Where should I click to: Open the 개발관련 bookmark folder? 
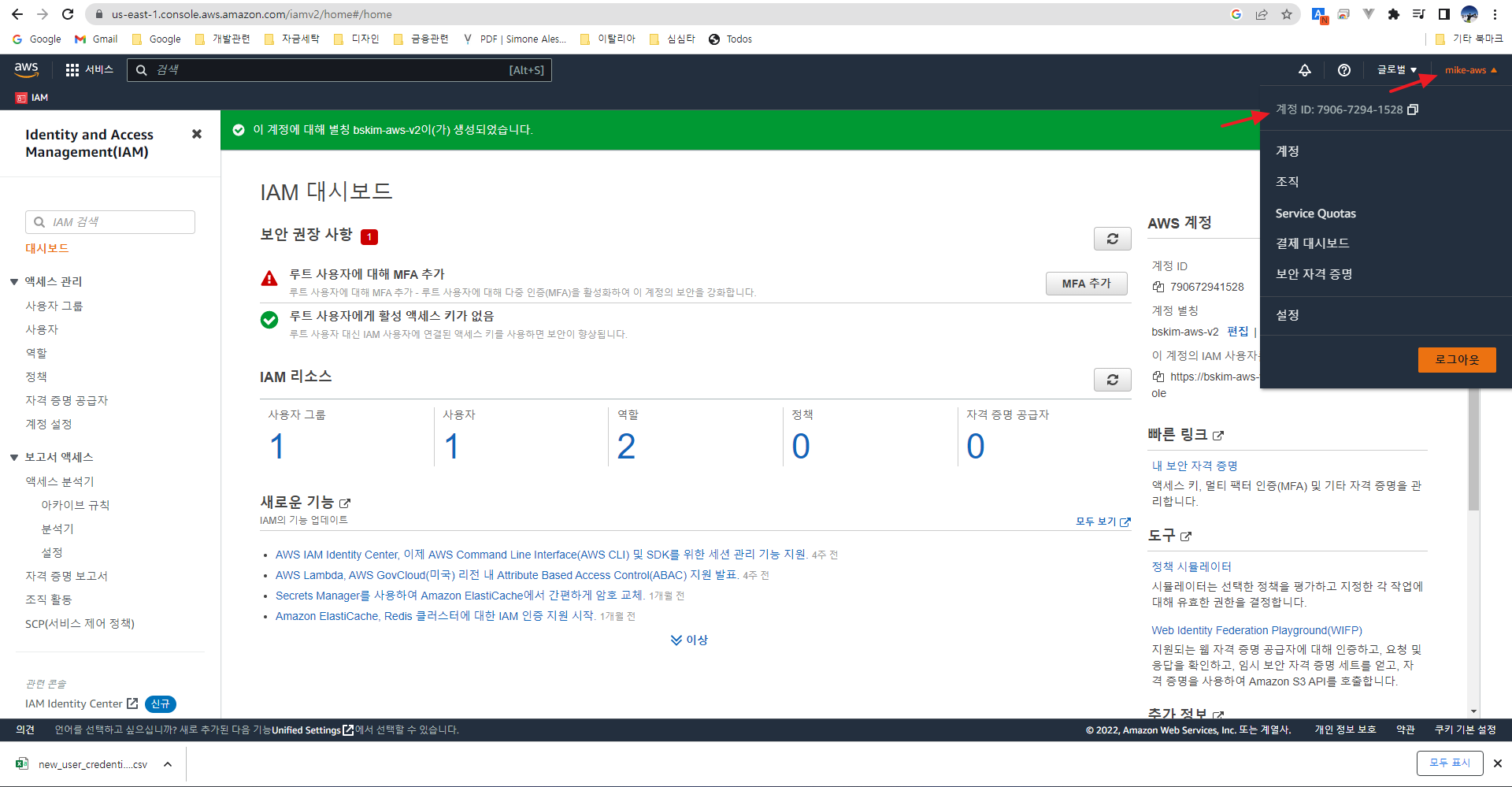click(x=222, y=39)
